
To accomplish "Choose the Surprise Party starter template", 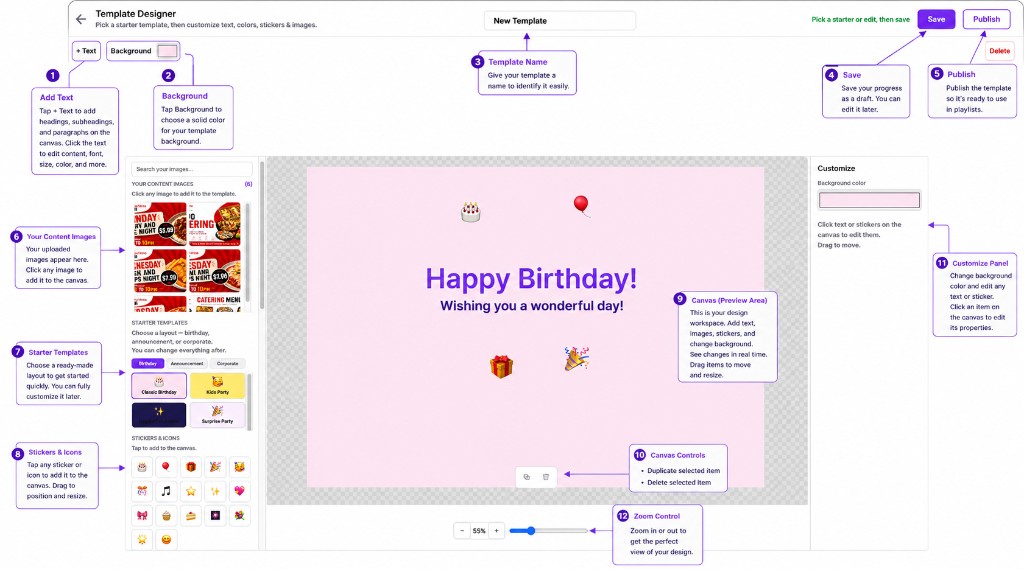I will [x=217, y=415].
